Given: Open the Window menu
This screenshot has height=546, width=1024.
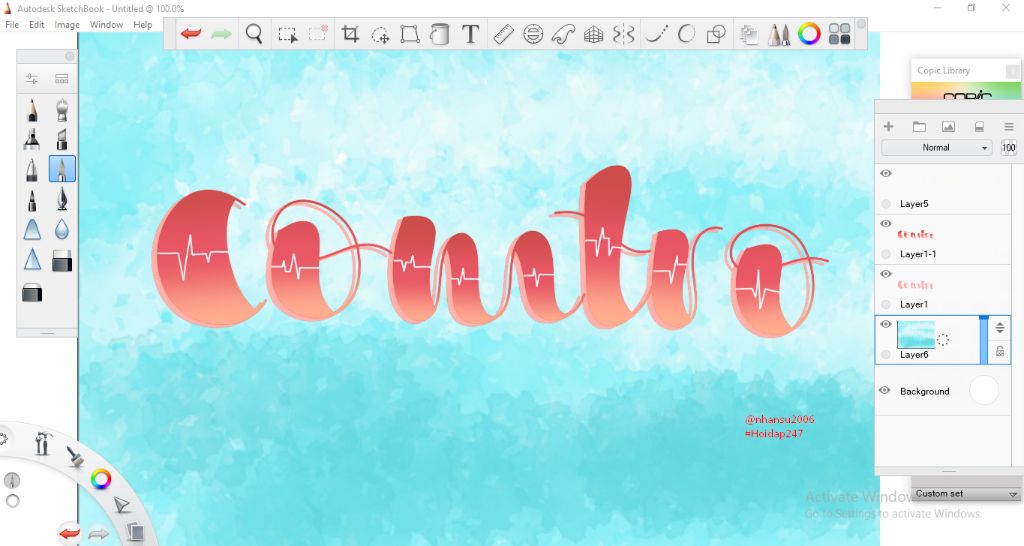Looking at the screenshot, I should (x=106, y=25).
